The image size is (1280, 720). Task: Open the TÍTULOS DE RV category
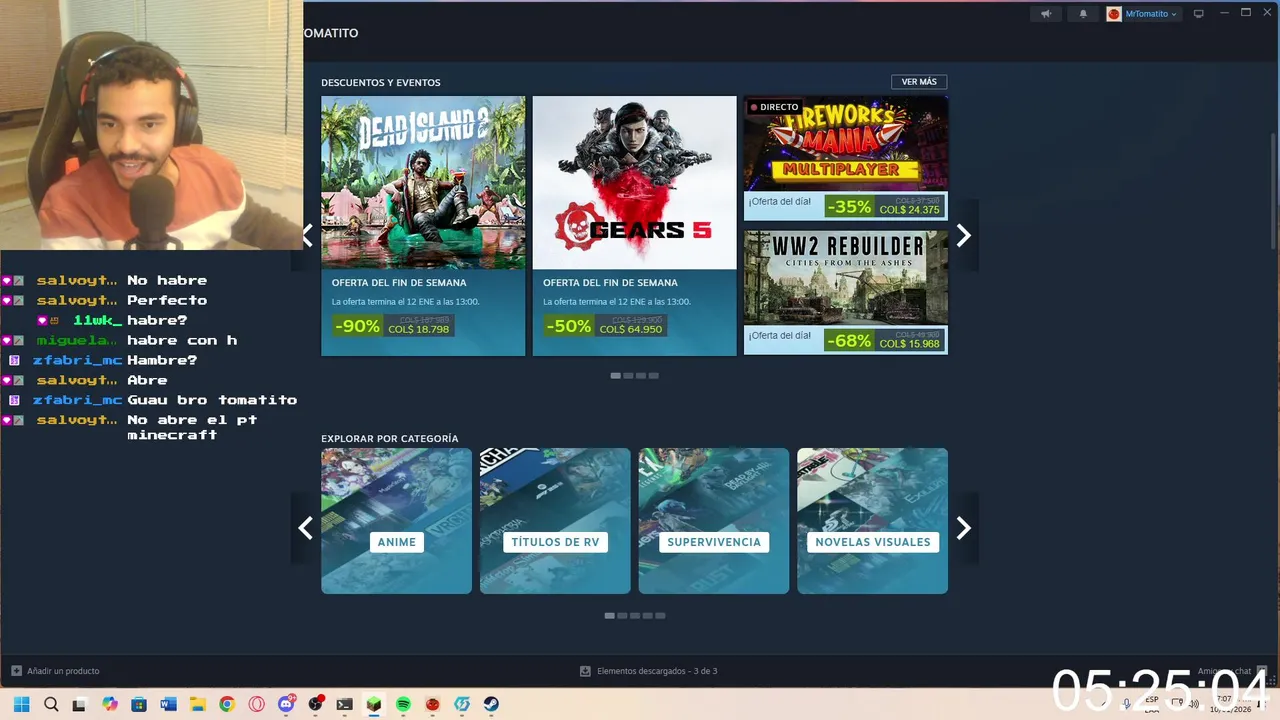pos(555,521)
